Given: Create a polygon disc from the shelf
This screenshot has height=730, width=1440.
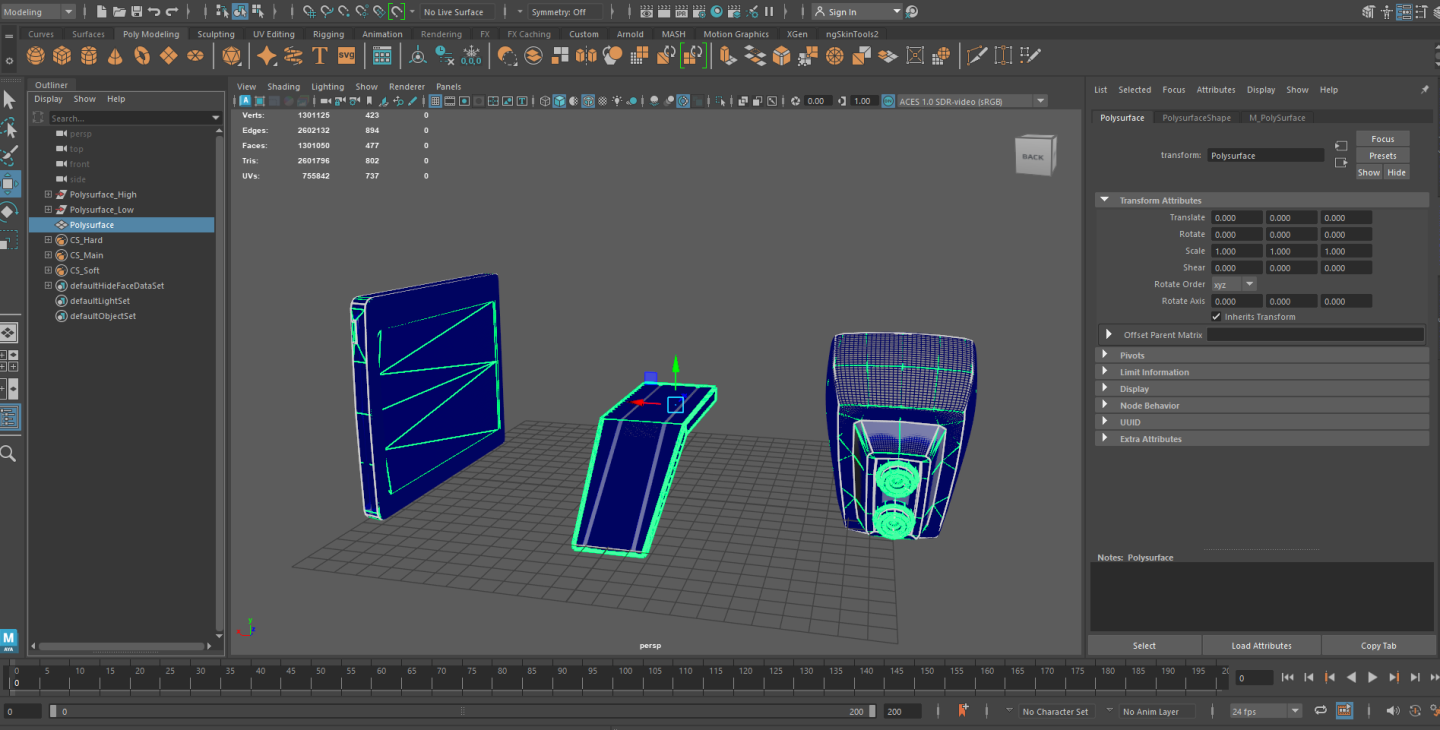Looking at the screenshot, I should point(195,55).
